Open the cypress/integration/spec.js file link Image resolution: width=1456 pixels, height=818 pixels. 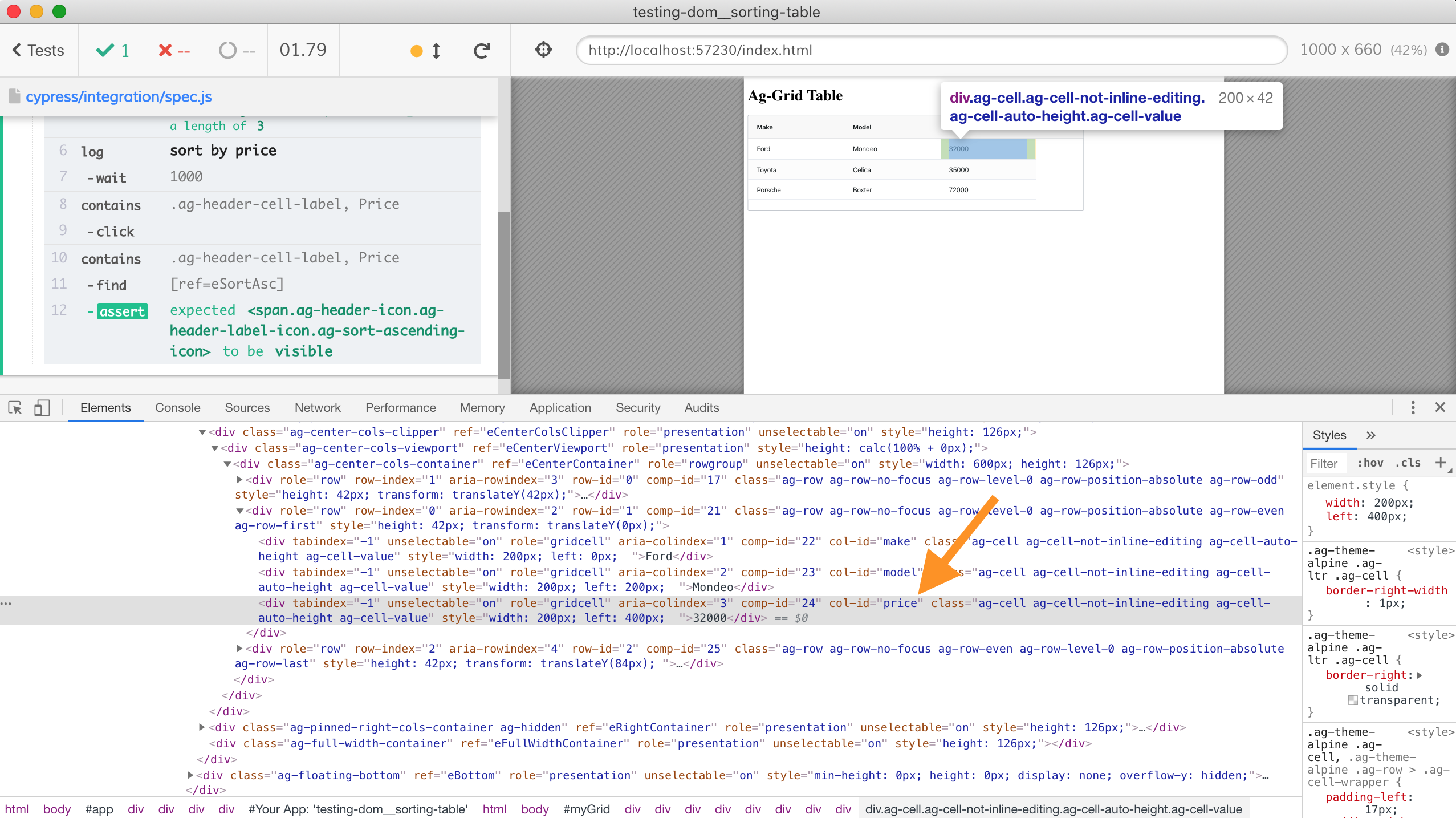click(x=118, y=96)
